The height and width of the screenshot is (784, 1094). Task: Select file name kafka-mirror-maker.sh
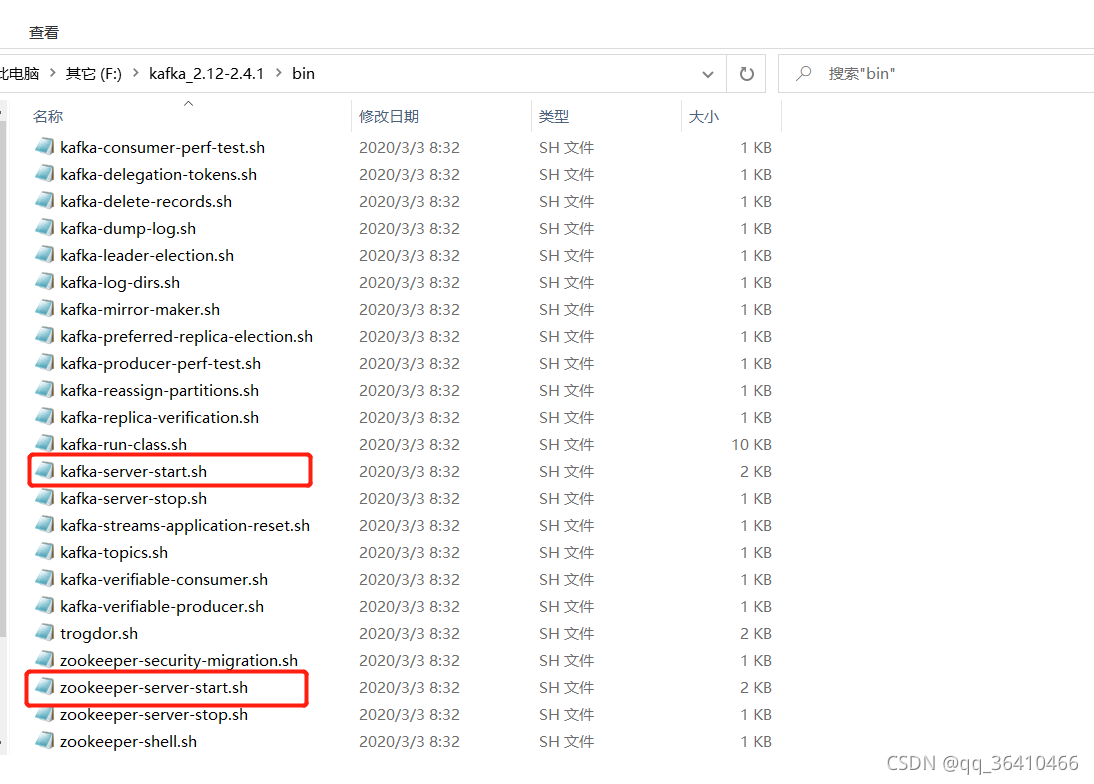coord(140,310)
